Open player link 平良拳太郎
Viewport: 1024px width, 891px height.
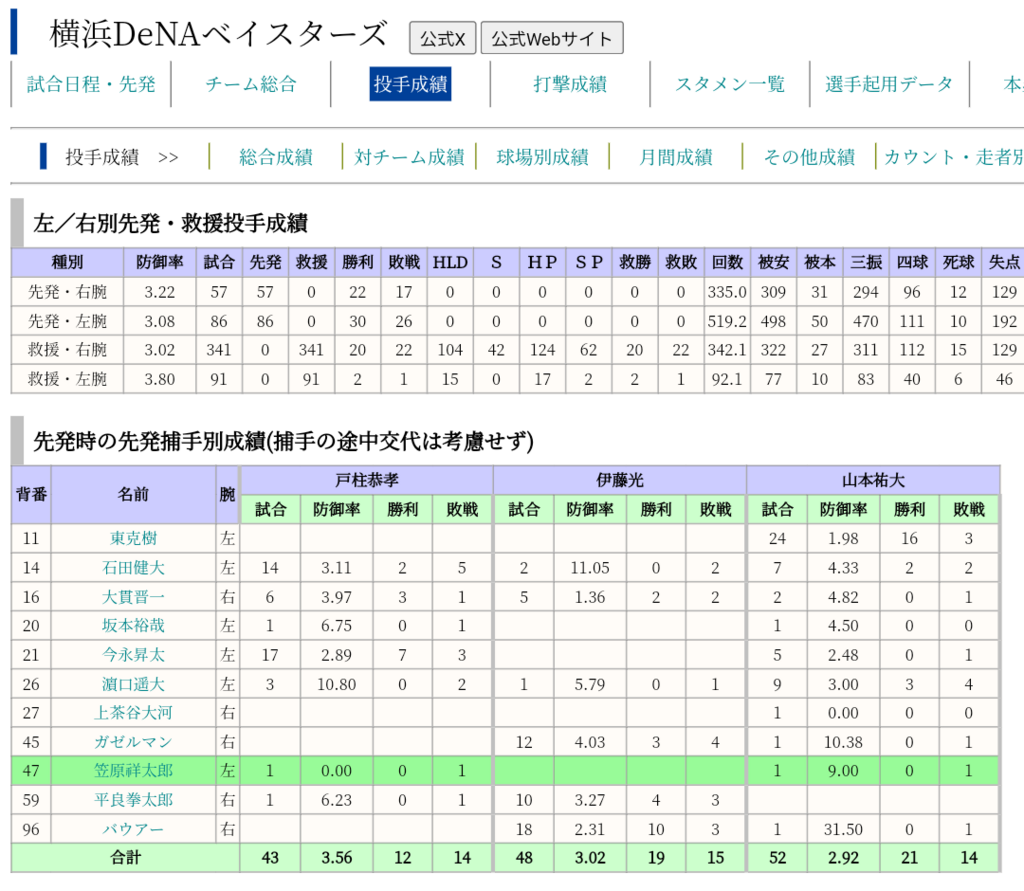pyautogui.click(x=133, y=800)
